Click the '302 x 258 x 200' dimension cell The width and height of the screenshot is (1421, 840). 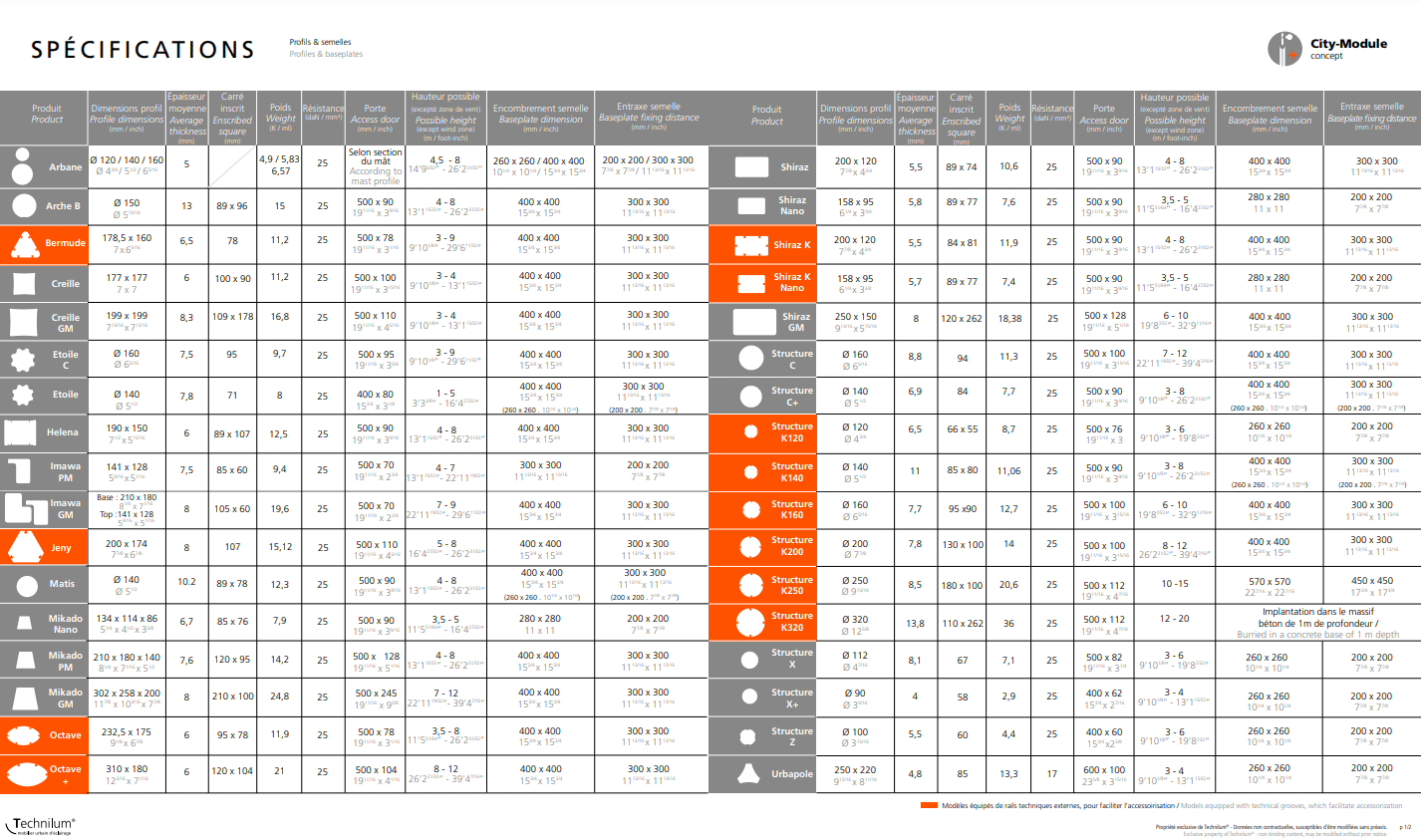(127, 693)
